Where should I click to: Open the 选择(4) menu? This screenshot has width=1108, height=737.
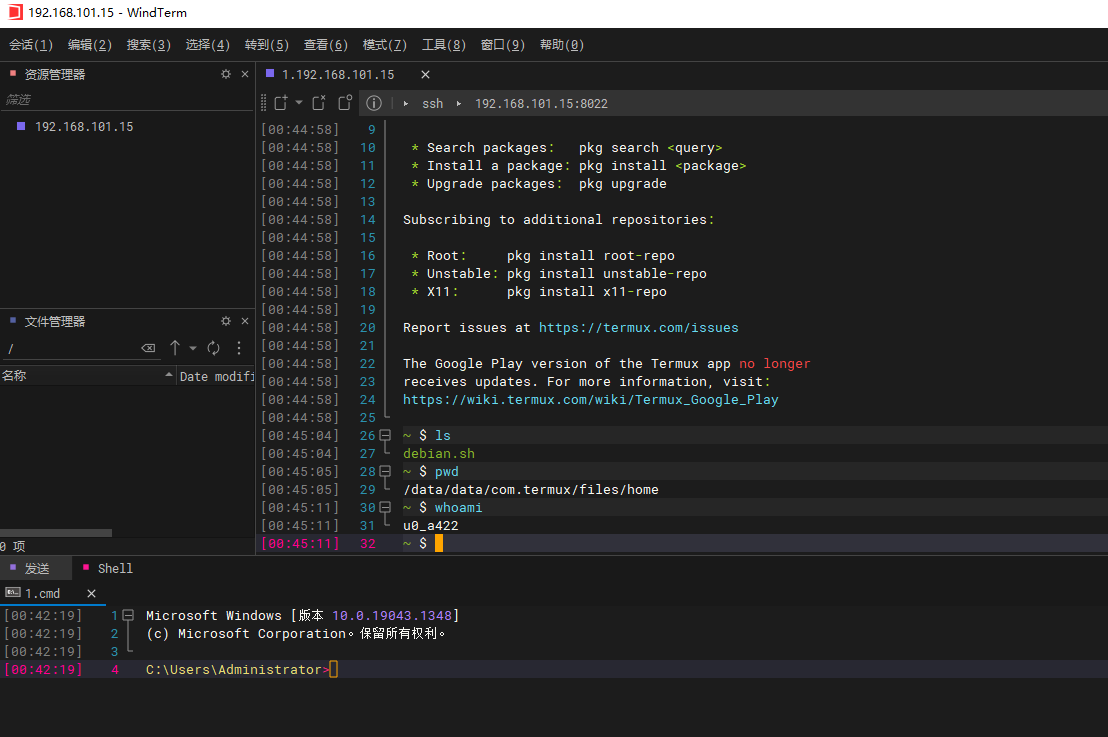[208, 45]
